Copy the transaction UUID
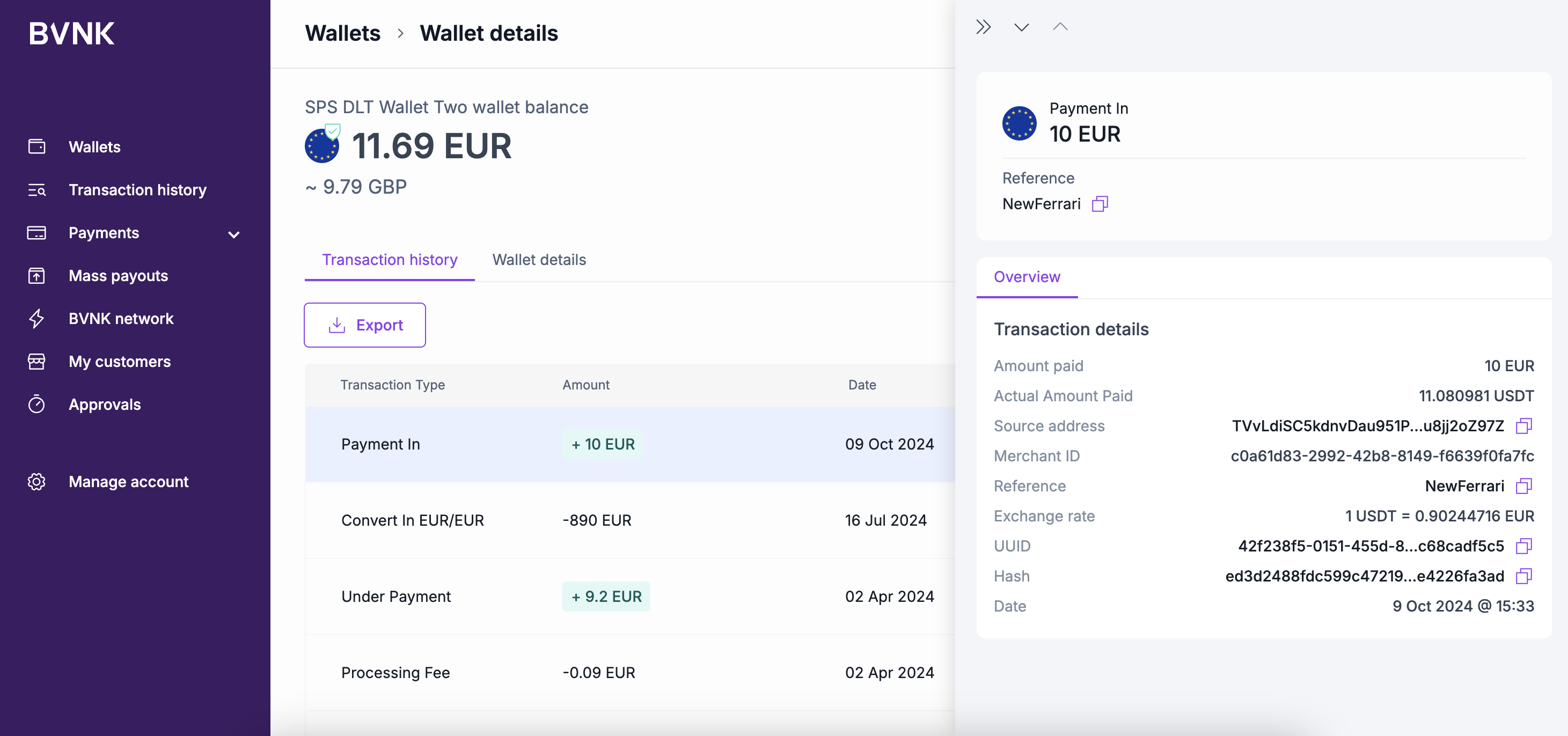This screenshot has height=736, width=1568. 1523,546
